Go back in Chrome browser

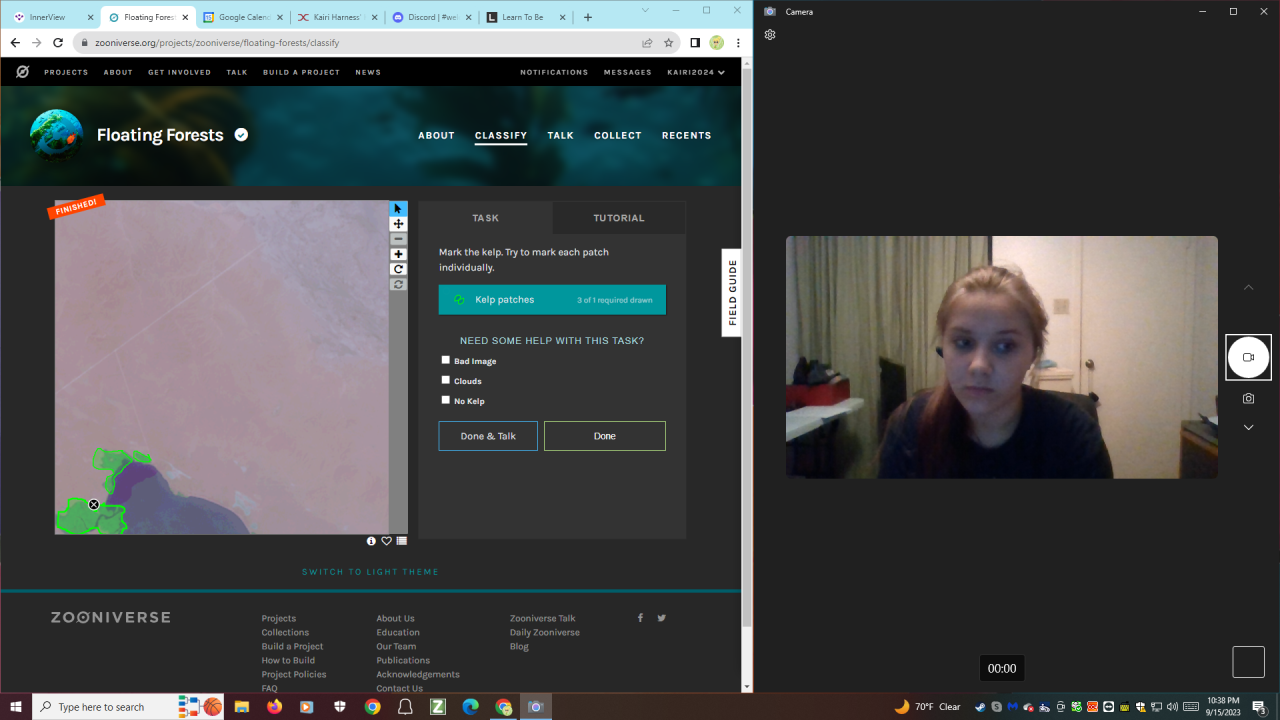tap(15, 43)
